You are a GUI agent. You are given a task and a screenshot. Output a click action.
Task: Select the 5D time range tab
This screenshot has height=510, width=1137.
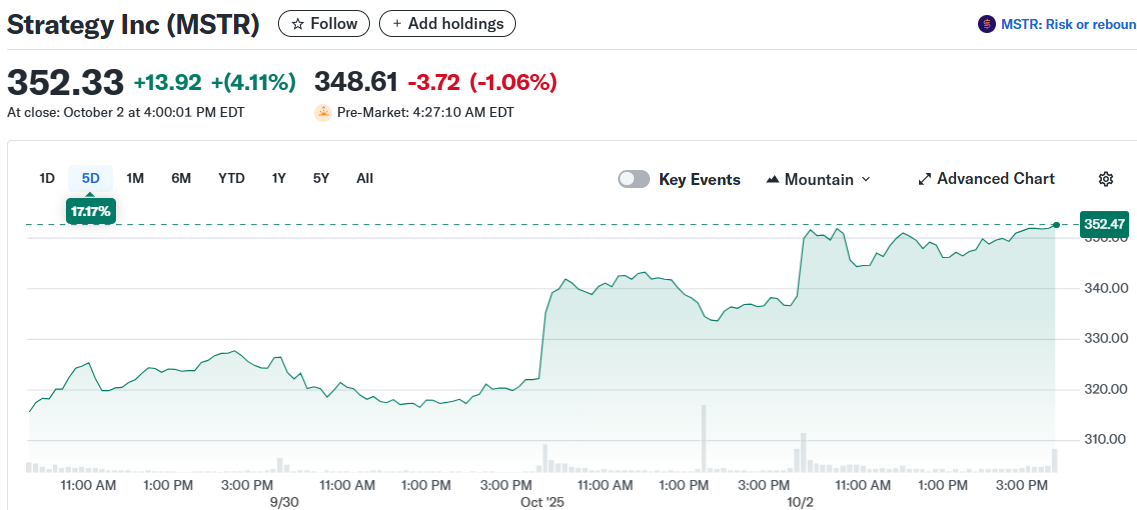coord(91,178)
